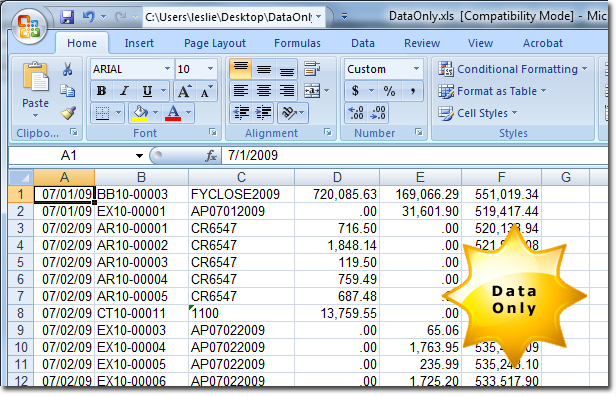Open font color palette dropdown arrow
616x396 pixels.
[189, 113]
